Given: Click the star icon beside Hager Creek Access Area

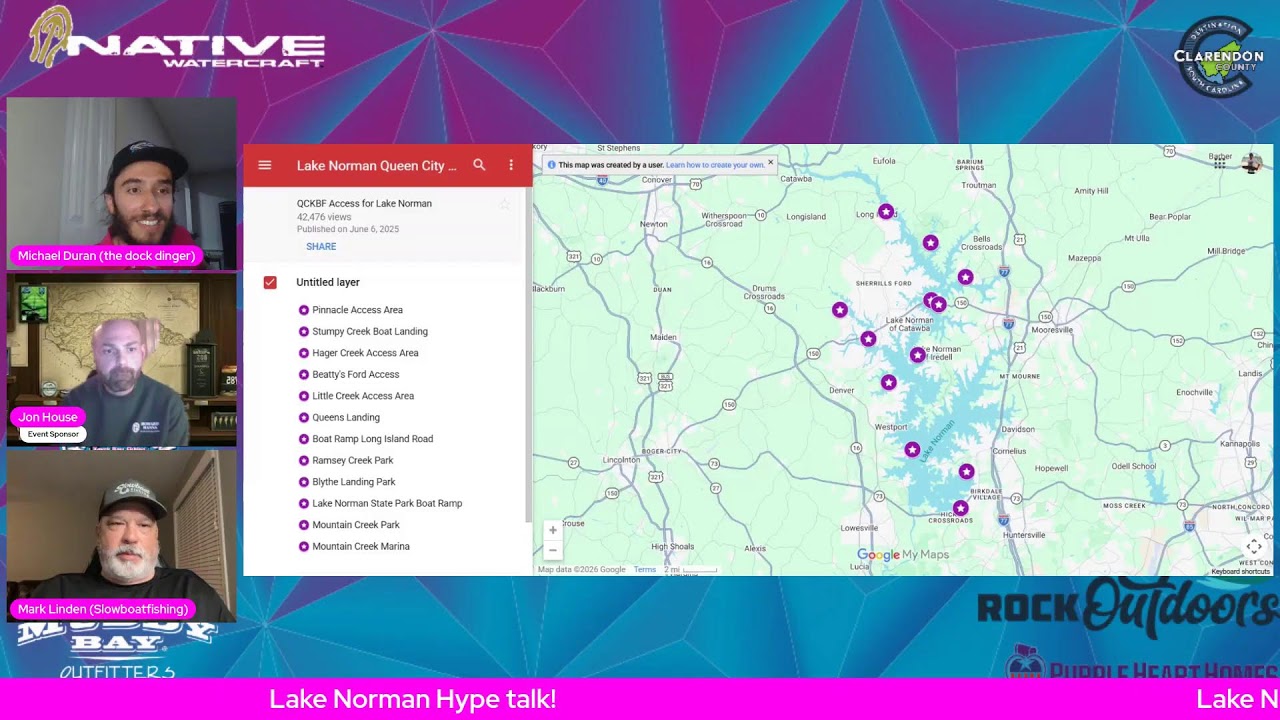Looking at the screenshot, I should tap(304, 353).
